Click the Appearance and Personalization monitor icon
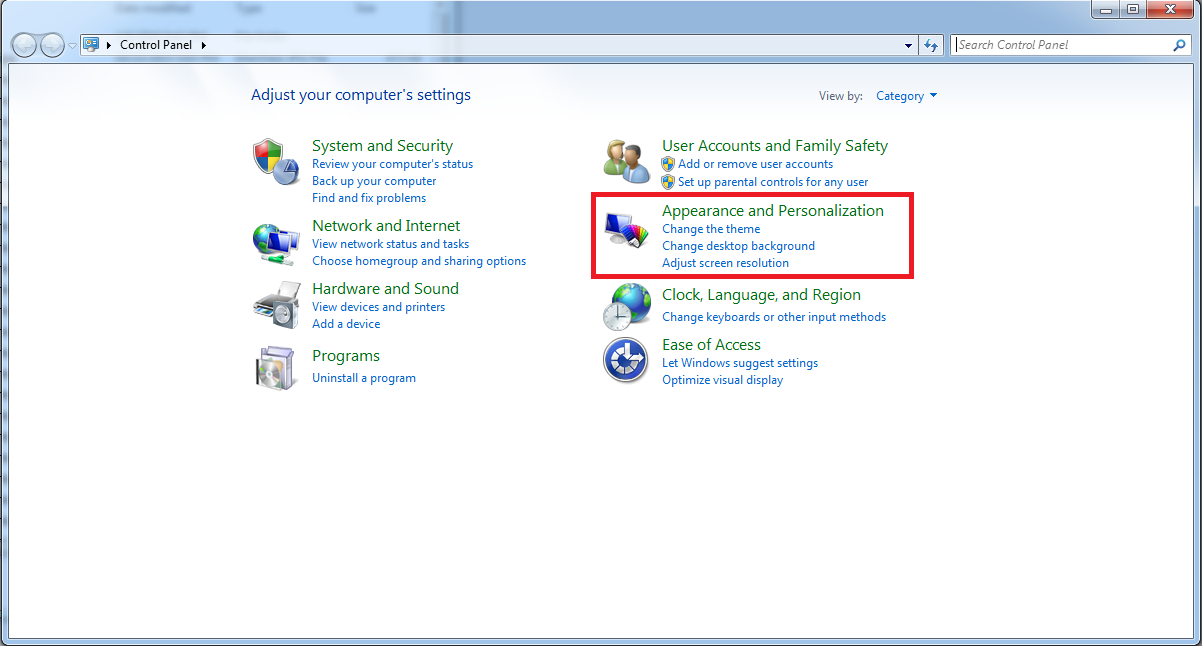This screenshot has width=1202, height=646. (x=627, y=232)
